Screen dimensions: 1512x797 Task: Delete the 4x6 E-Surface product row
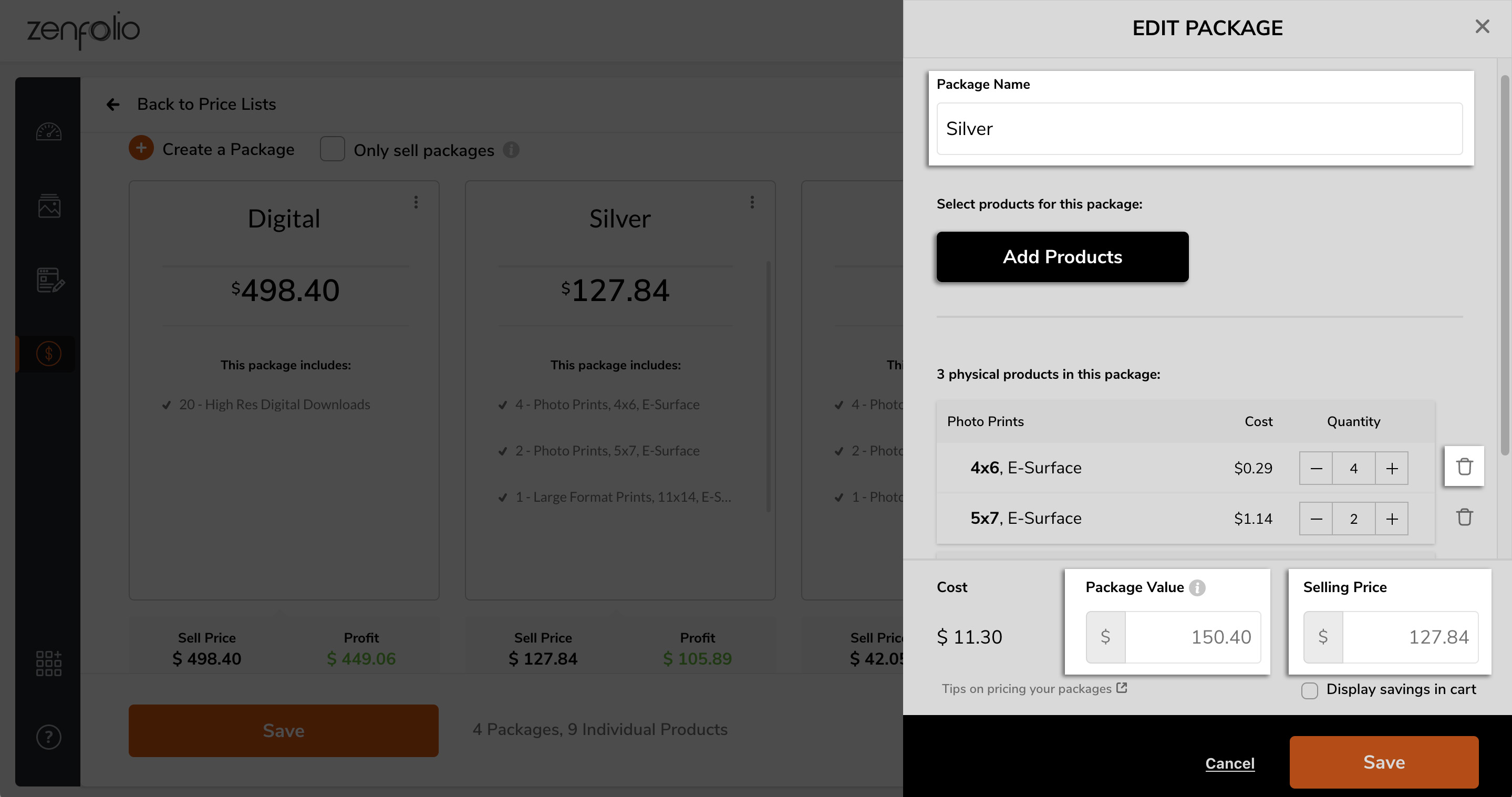click(1464, 467)
